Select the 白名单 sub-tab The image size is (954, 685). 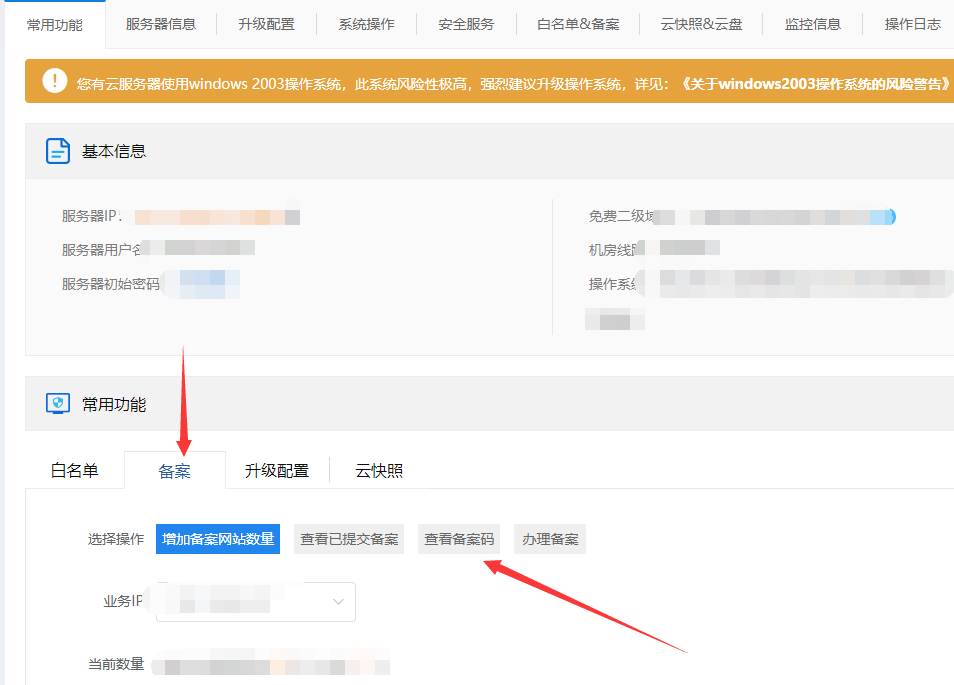pyautogui.click(x=75, y=470)
